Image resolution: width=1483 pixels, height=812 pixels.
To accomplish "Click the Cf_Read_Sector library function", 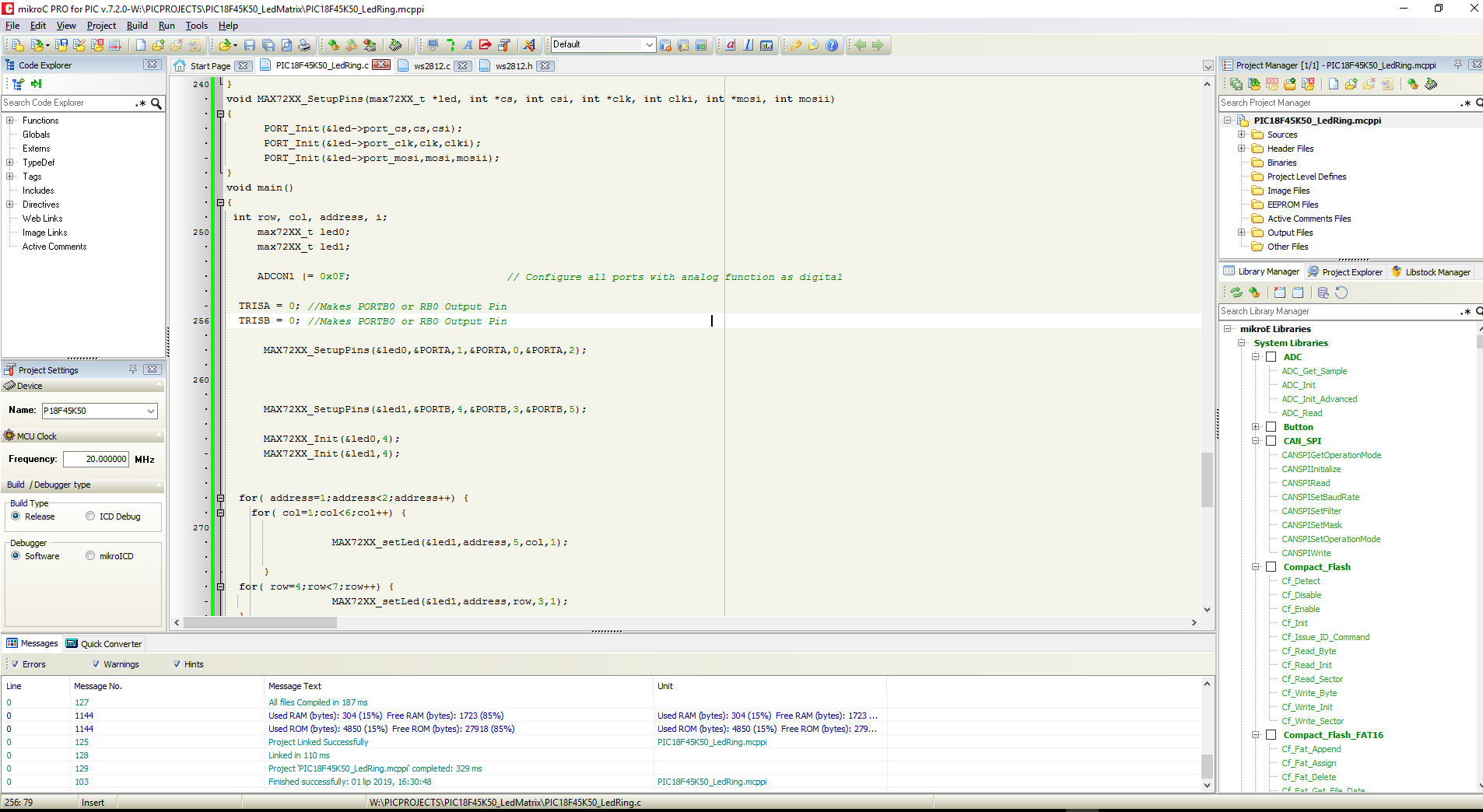I will (1312, 679).
